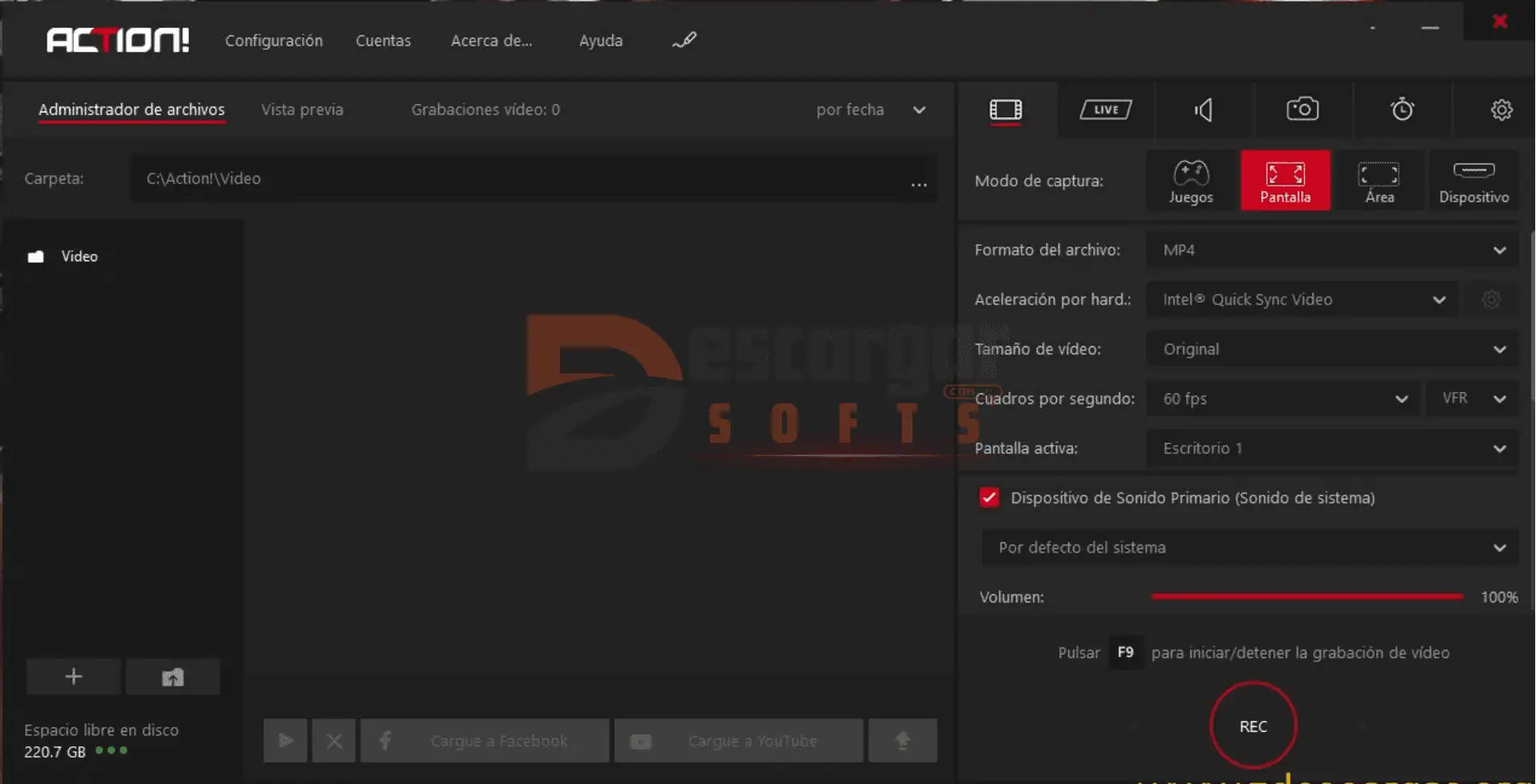Add a new folder with plus button
The image size is (1536, 784).
(x=73, y=676)
